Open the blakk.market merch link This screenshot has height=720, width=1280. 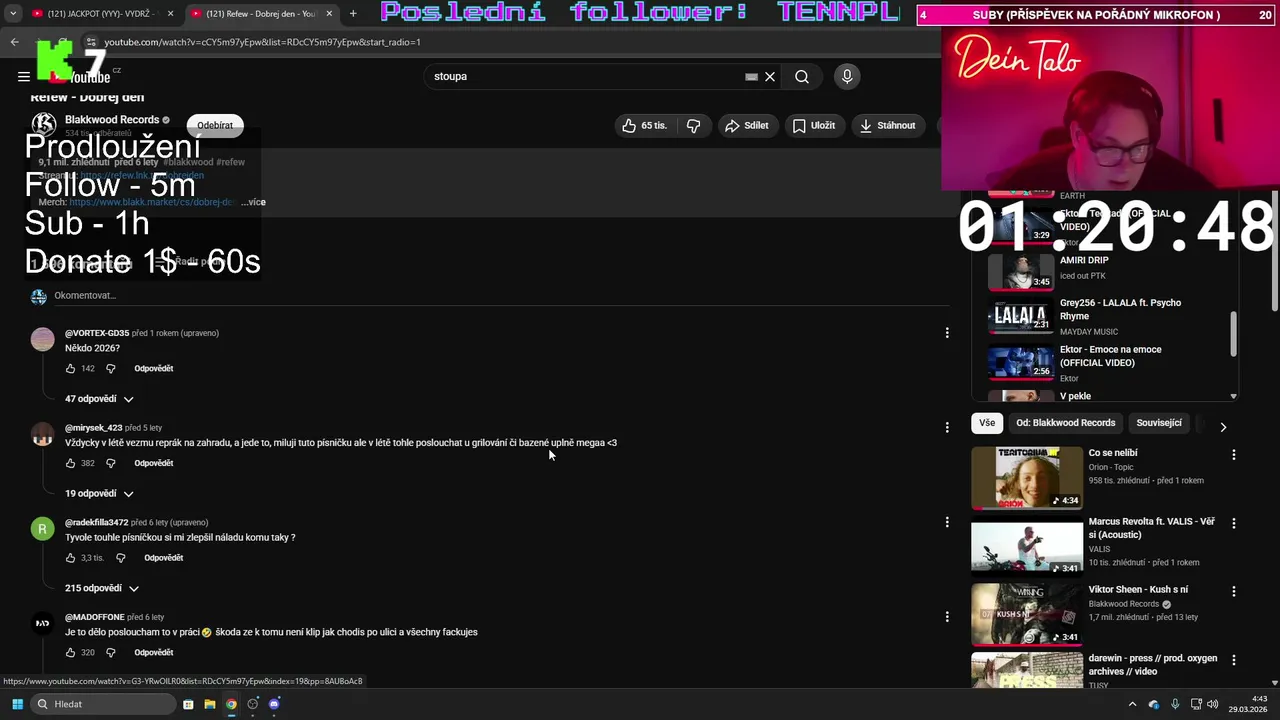pyautogui.click(x=151, y=202)
